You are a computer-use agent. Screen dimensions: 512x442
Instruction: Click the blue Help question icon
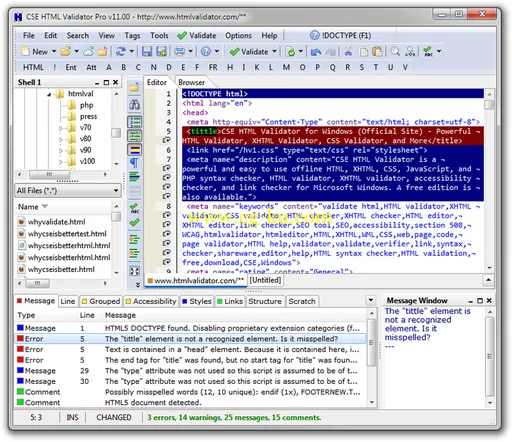click(206, 51)
